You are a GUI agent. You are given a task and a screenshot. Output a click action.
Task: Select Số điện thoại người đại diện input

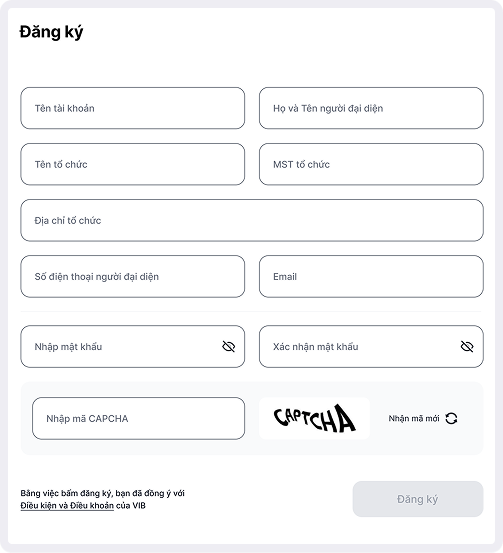(133, 276)
